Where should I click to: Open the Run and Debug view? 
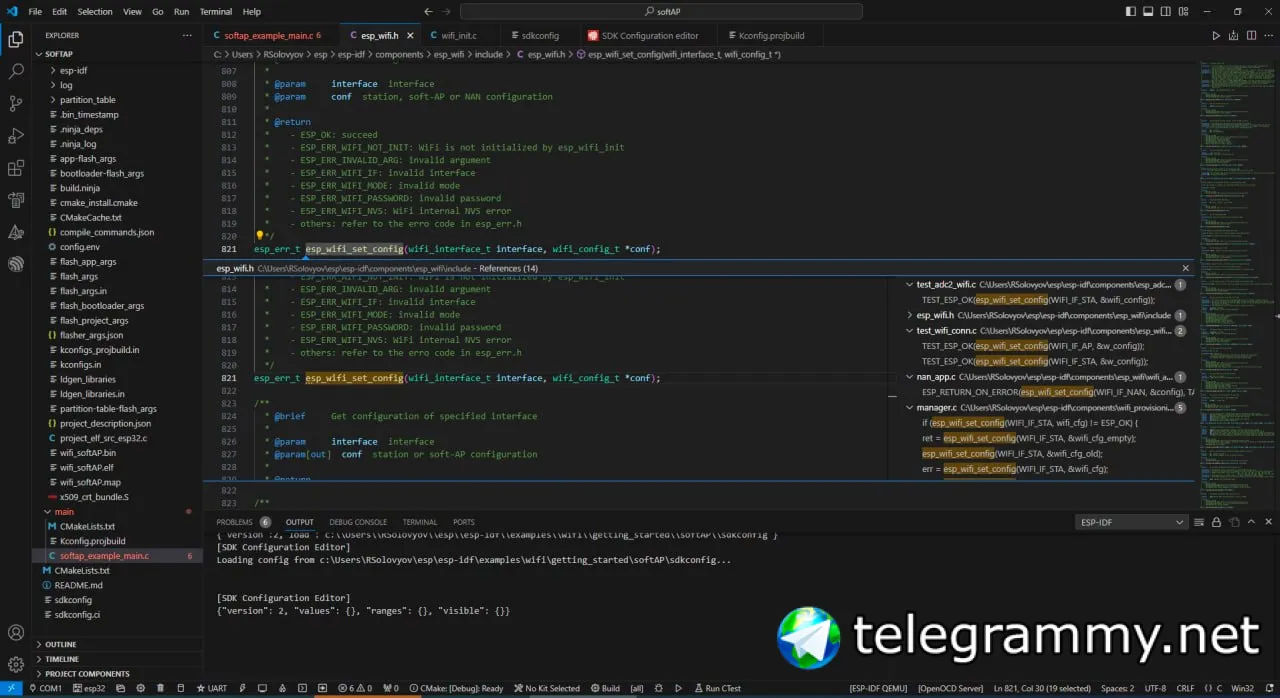tap(16, 135)
